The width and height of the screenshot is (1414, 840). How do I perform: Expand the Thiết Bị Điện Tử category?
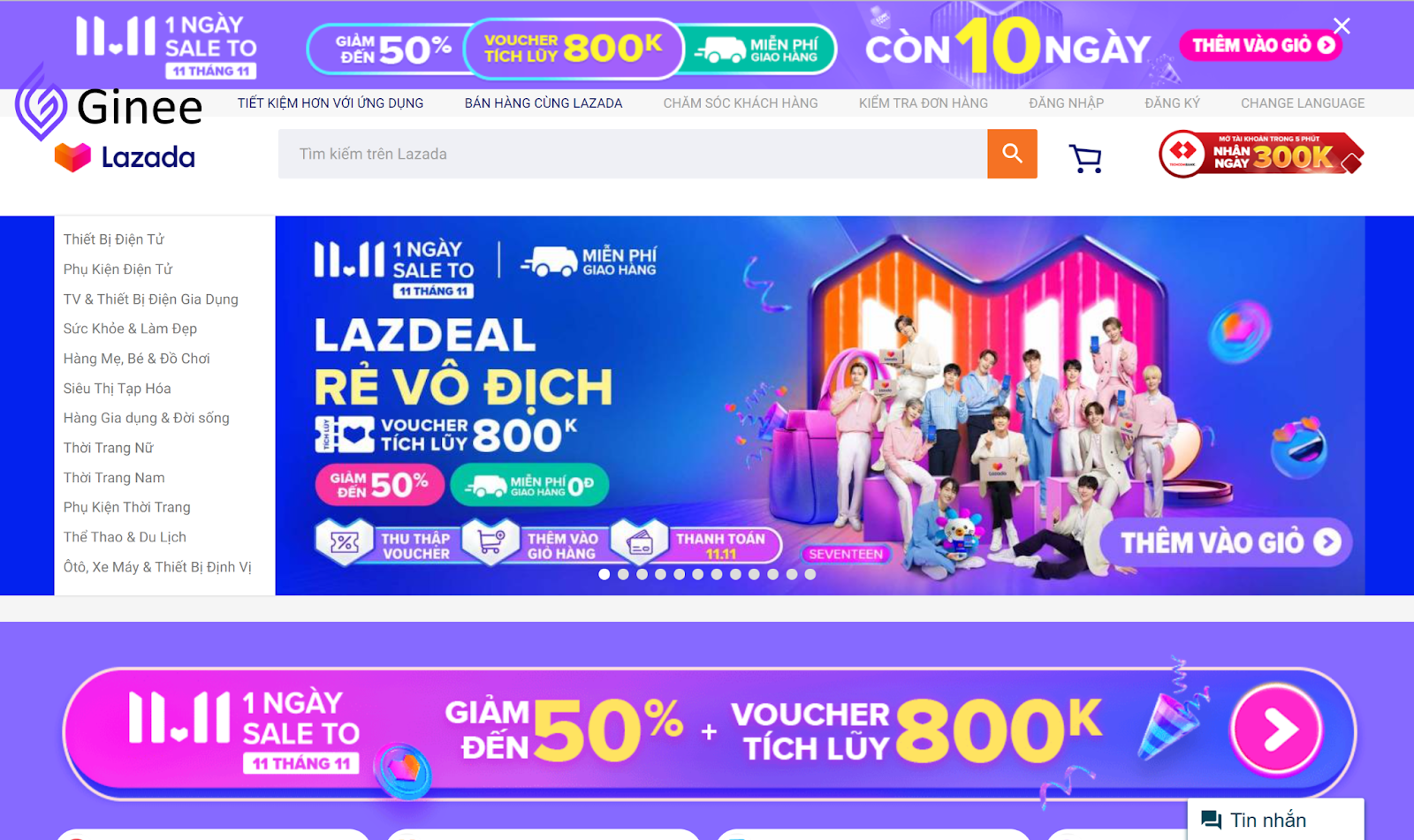pyautogui.click(x=114, y=239)
